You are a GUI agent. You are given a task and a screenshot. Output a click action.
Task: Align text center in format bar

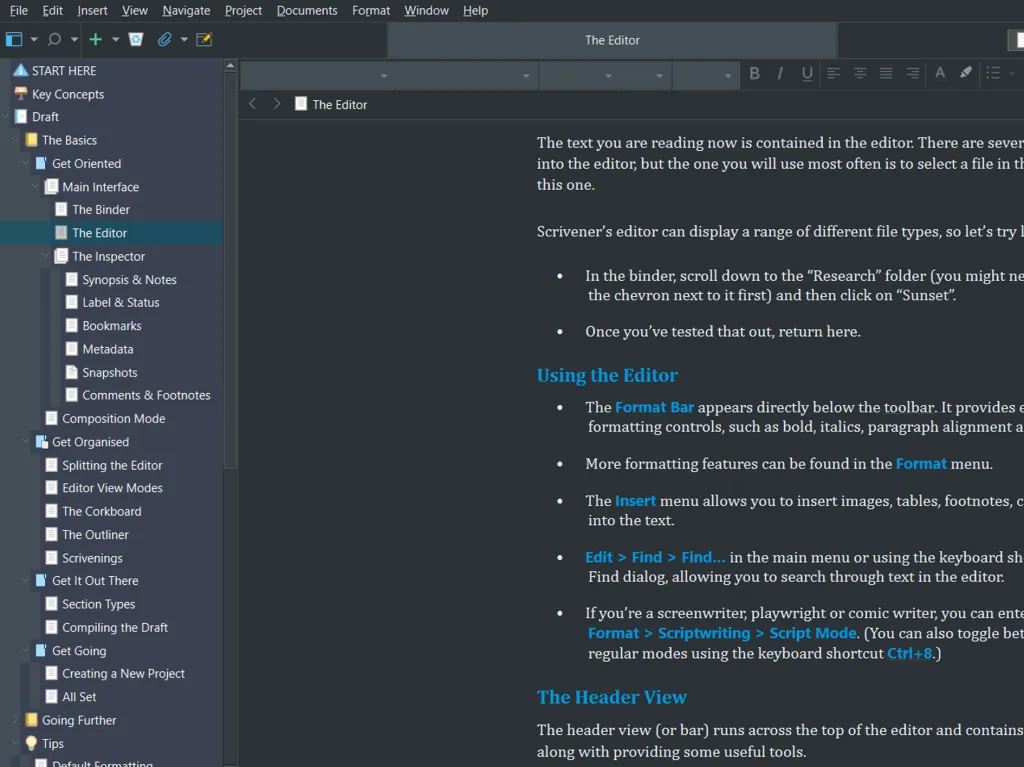coord(860,73)
